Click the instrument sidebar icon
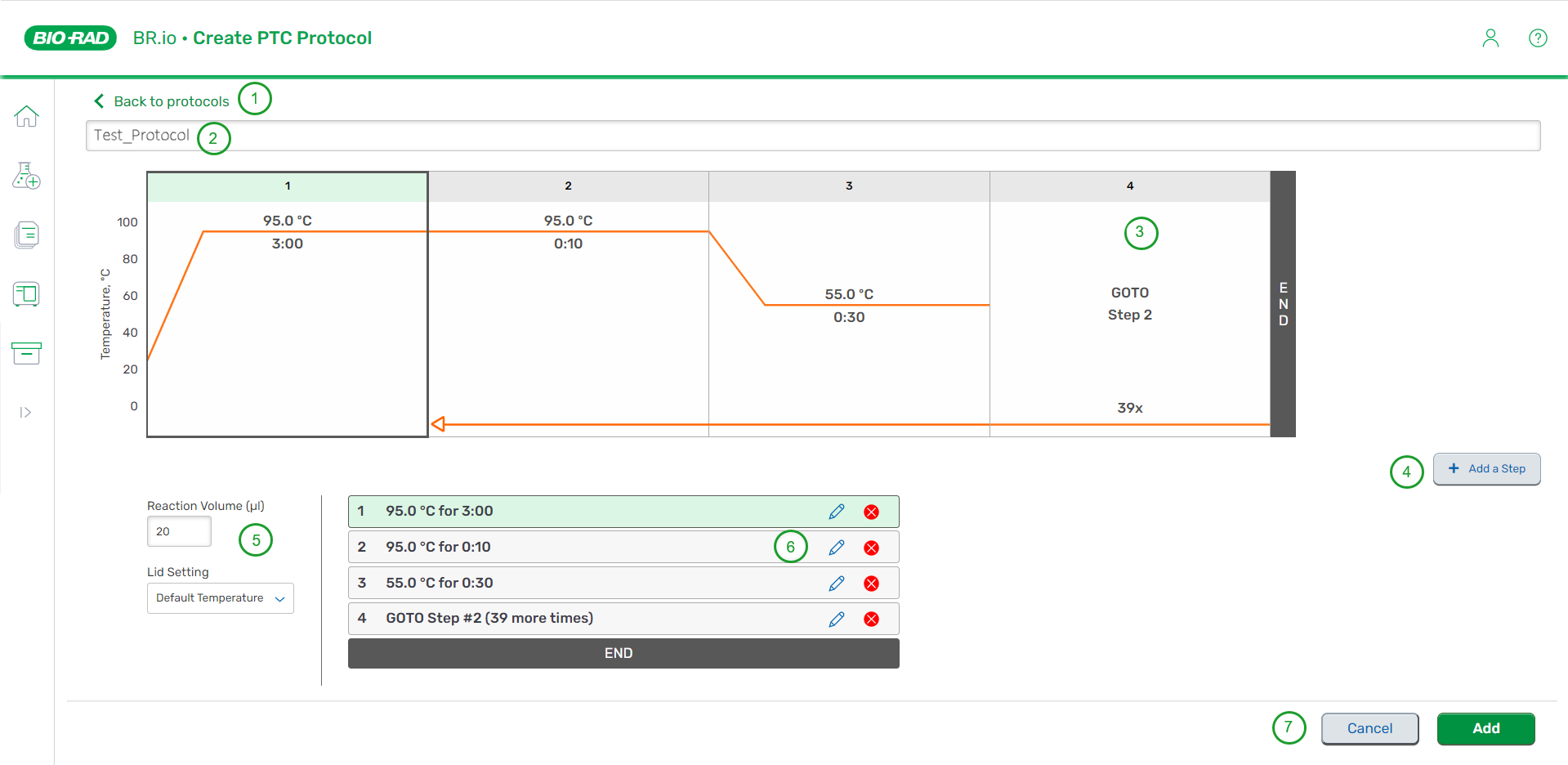 point(26,294)
